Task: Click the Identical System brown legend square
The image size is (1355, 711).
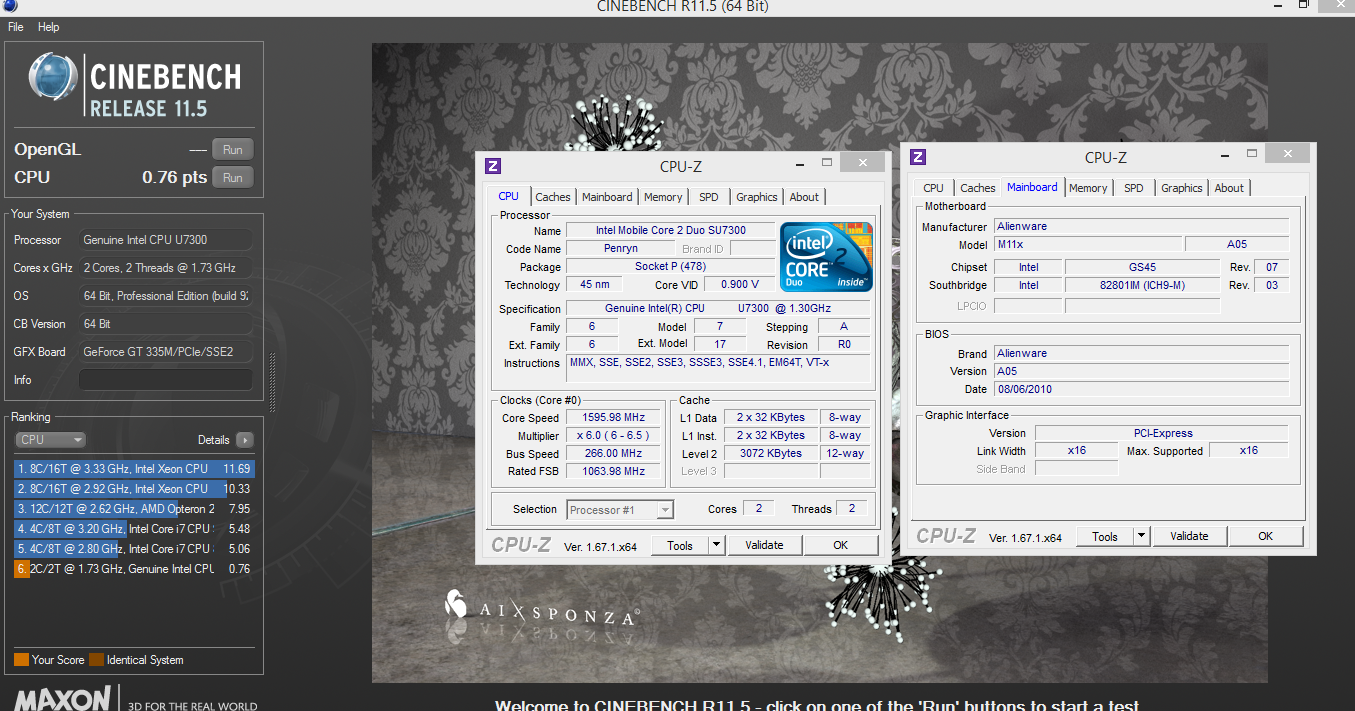Action: pyautogui.click(x=96, y=660)
